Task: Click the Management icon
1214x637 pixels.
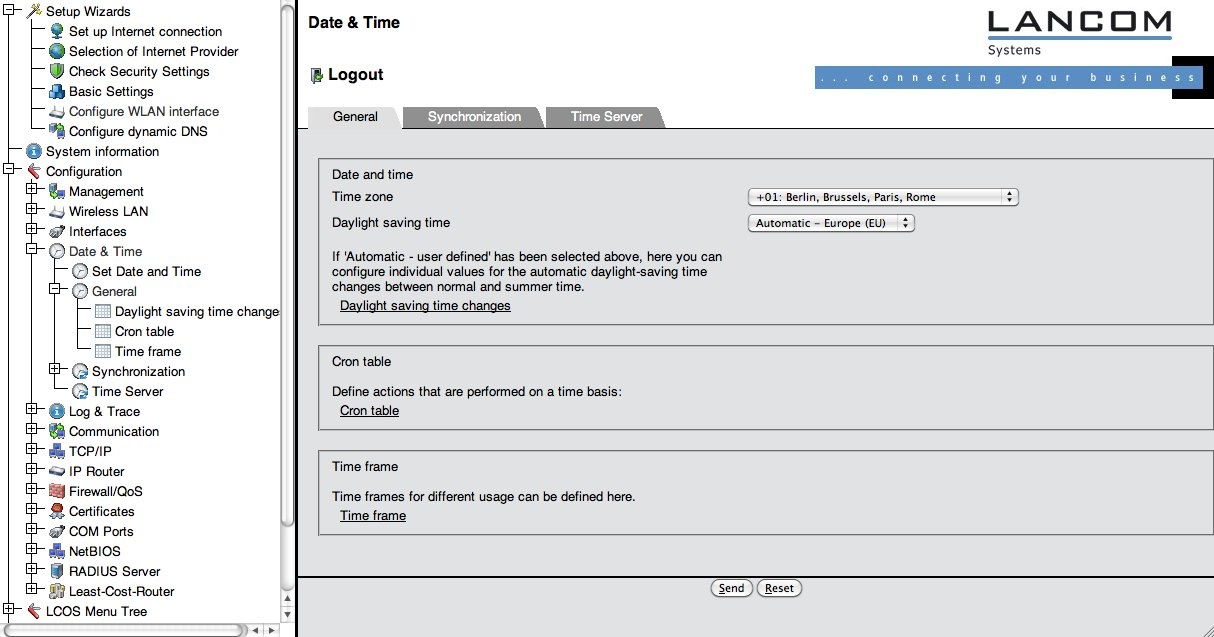Action: pyautogui.click(x=57, y=191)
